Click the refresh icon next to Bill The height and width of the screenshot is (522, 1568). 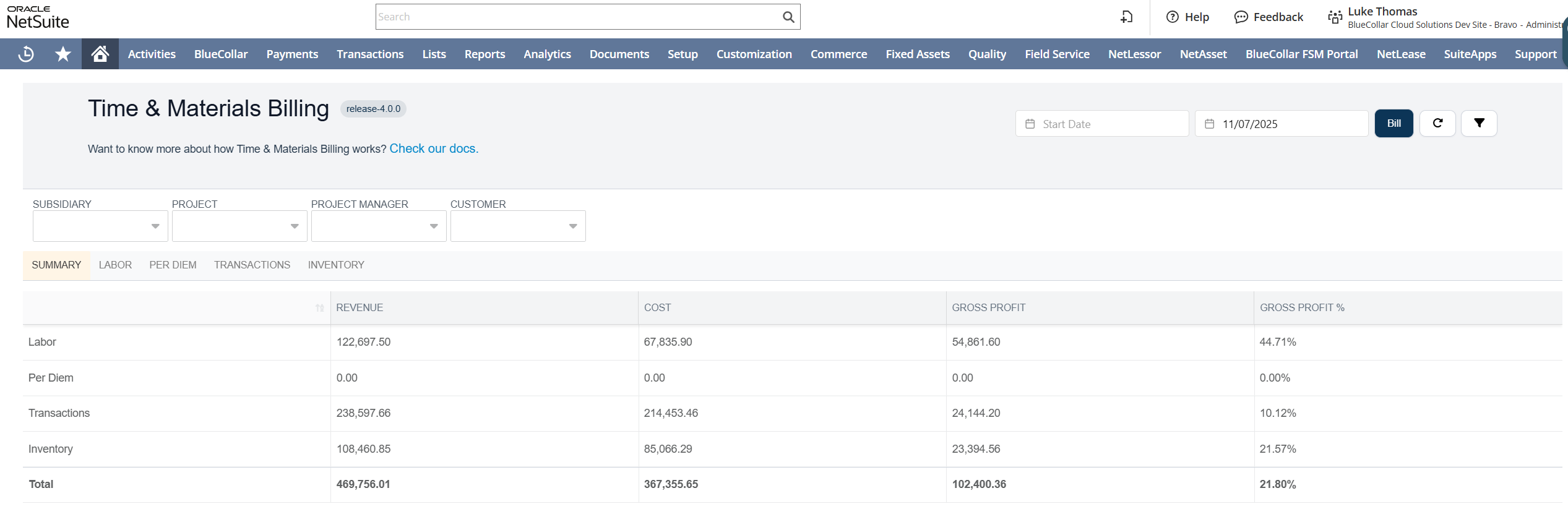(1437, 124)
